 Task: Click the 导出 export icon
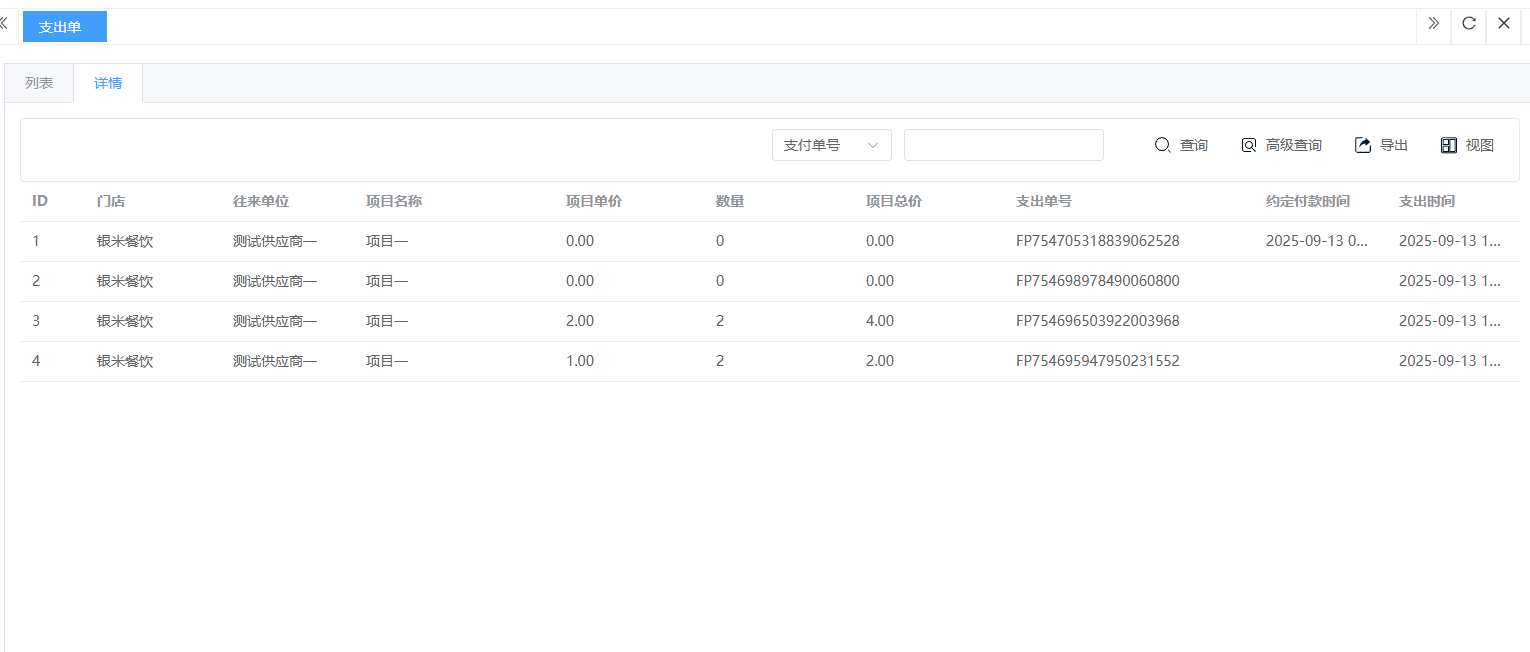(1363, 145)
